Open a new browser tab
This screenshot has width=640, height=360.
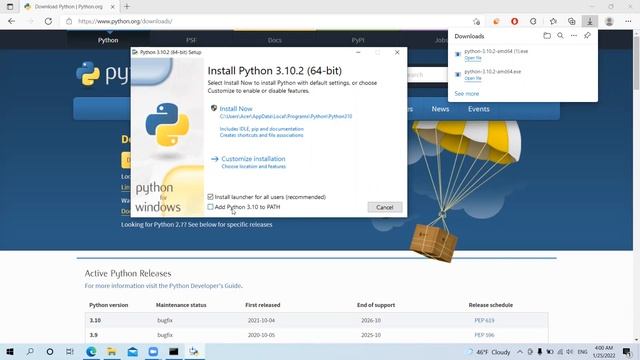coord(127,7)
